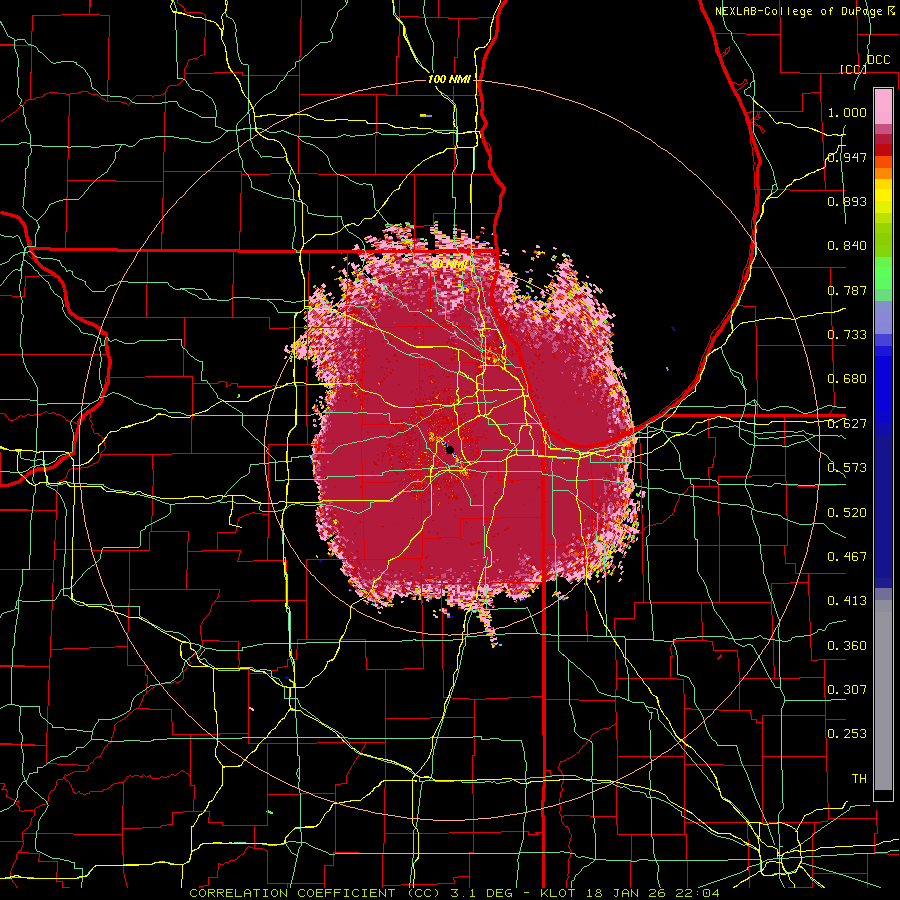The image size is (900, 900).
Task: Click the black KLOT radar site dot
Action: pyautogui.click(x=450, y=449)
